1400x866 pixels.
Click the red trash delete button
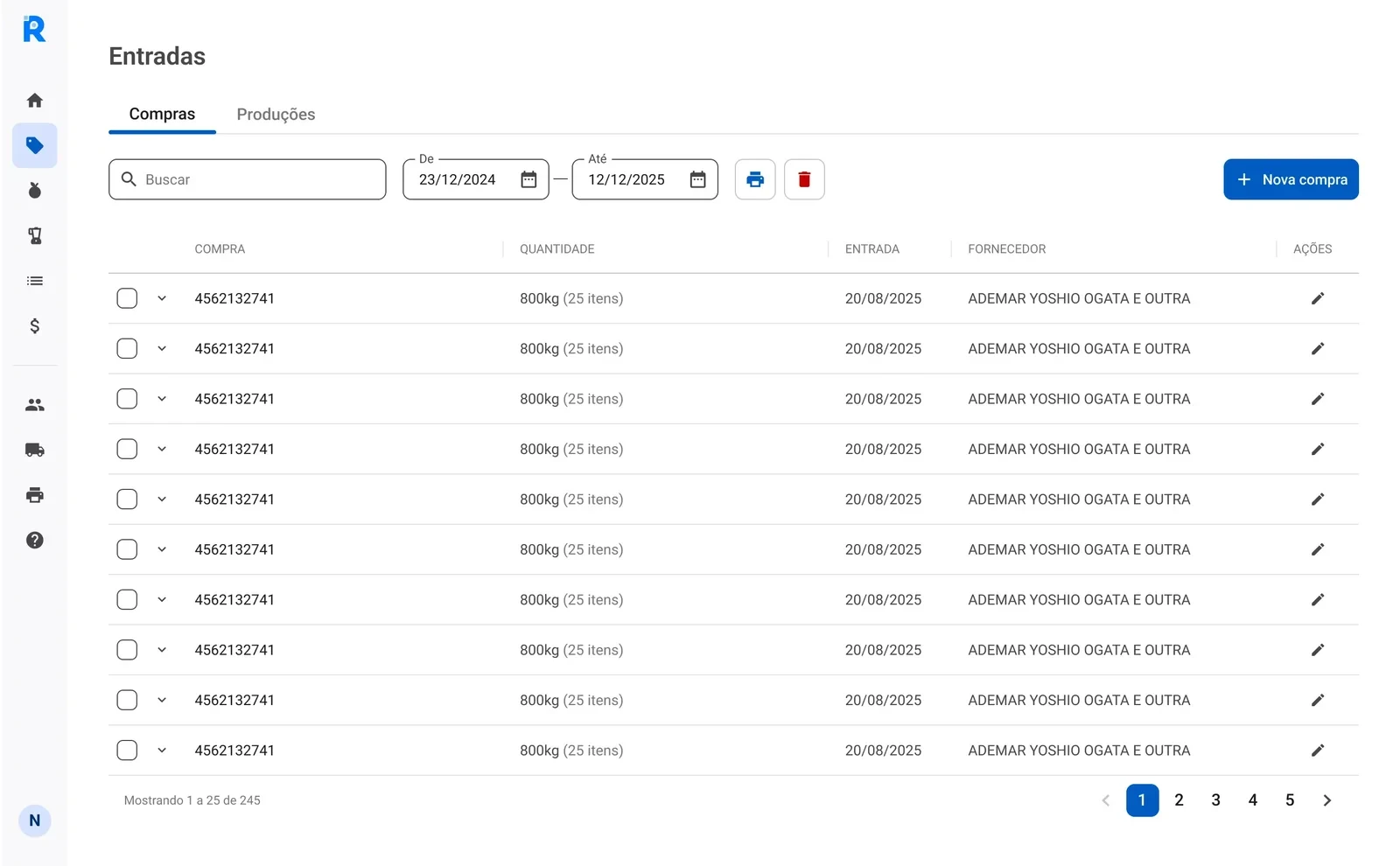point(804,179)
